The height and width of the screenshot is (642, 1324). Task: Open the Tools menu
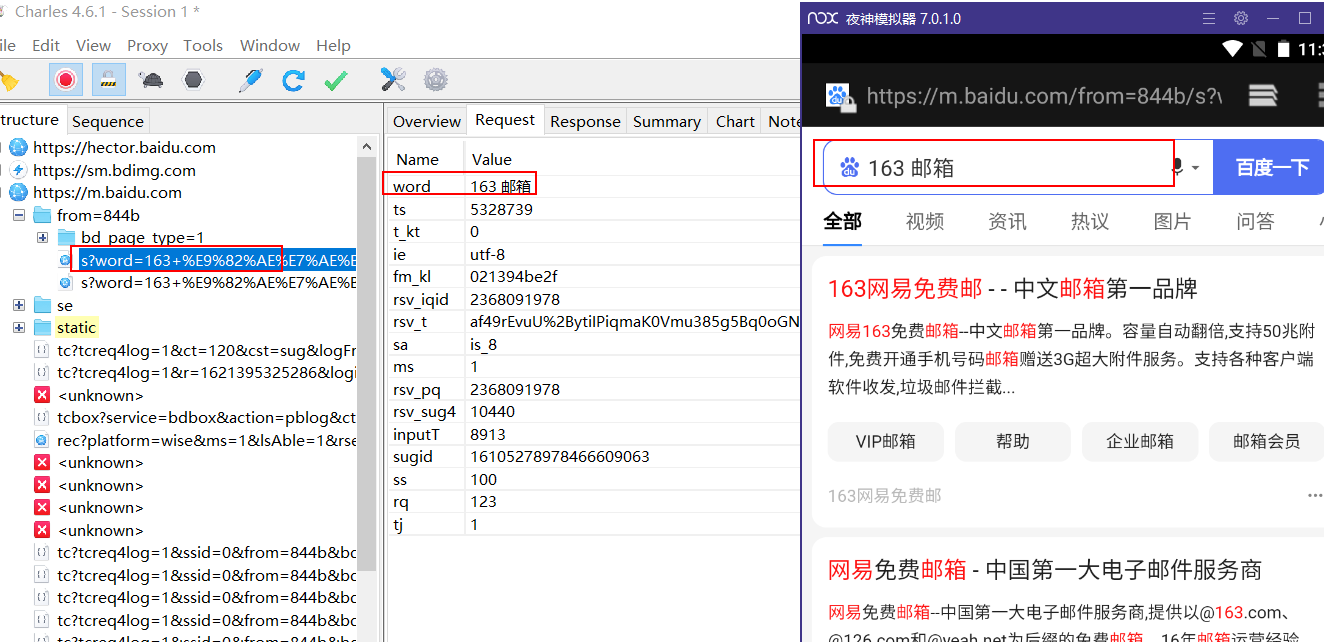[x=203, y=45]
